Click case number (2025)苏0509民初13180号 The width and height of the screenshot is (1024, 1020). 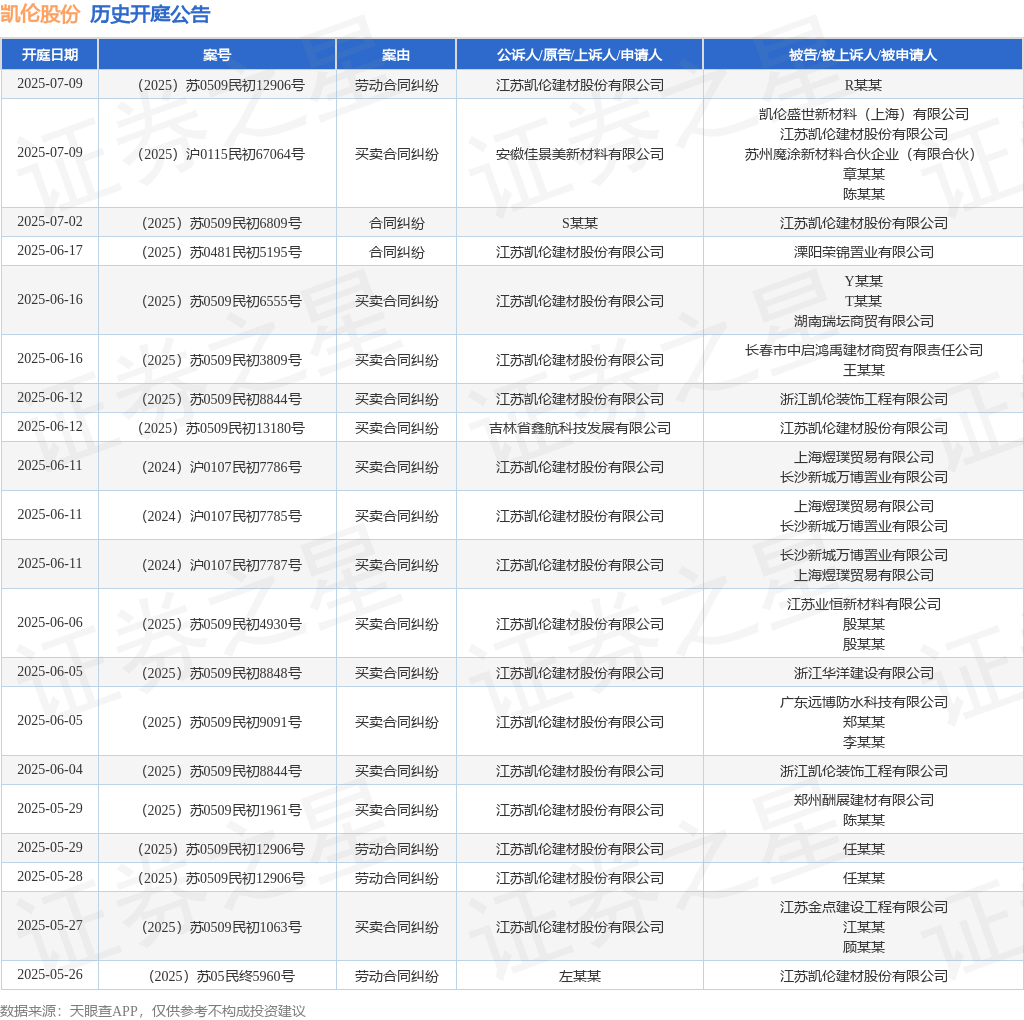(x=221, y=428)
